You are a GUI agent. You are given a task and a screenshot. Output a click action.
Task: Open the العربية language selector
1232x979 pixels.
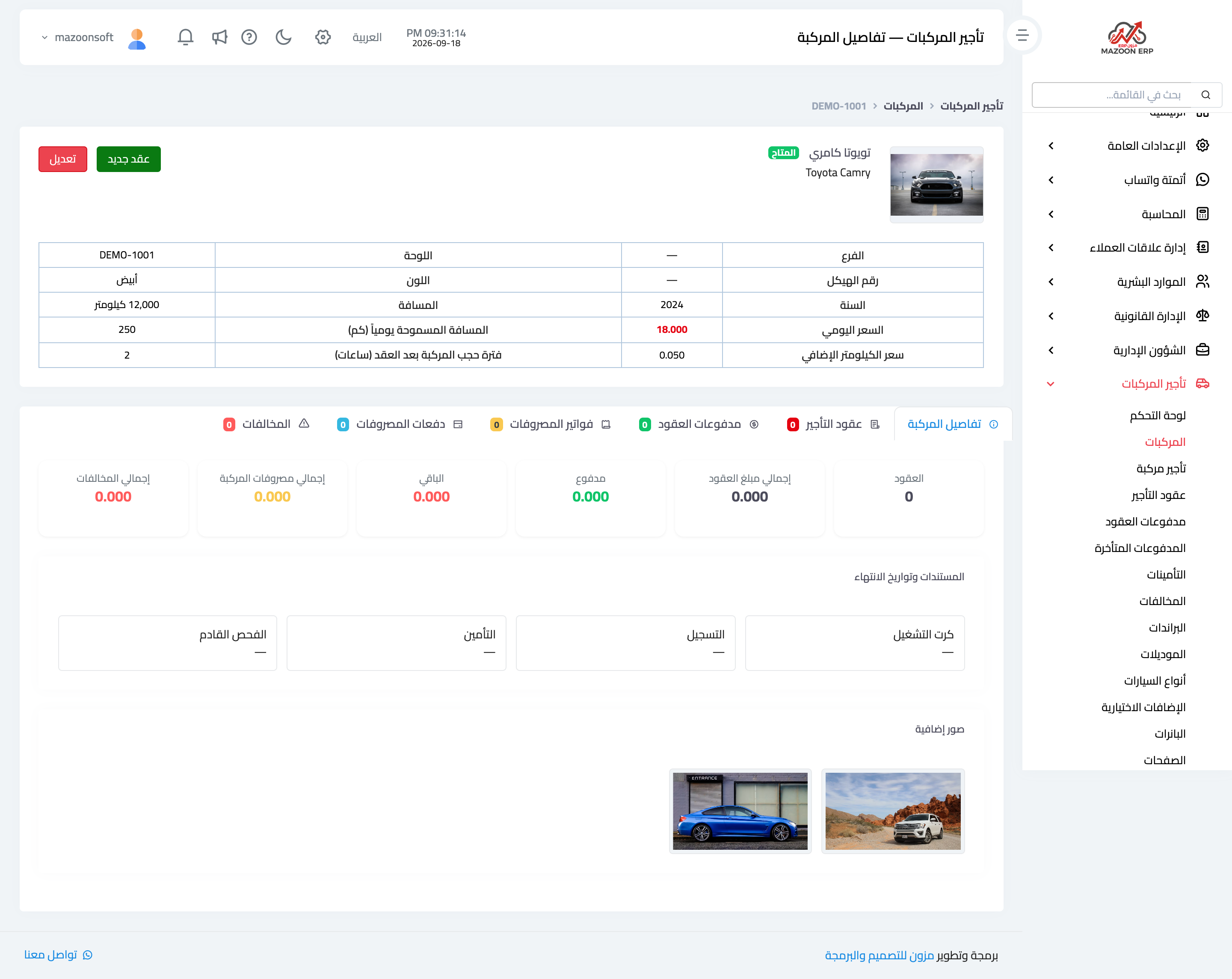click(367, 37)
